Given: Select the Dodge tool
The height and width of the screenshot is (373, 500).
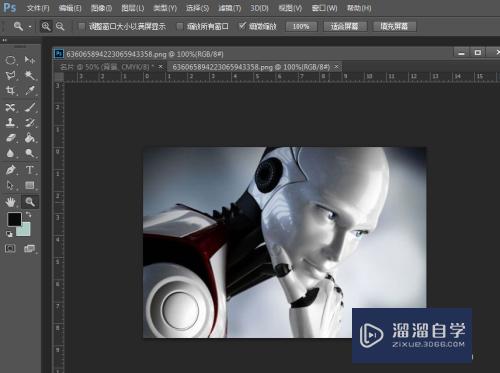Looking at the screenshot, I should 30,153.
